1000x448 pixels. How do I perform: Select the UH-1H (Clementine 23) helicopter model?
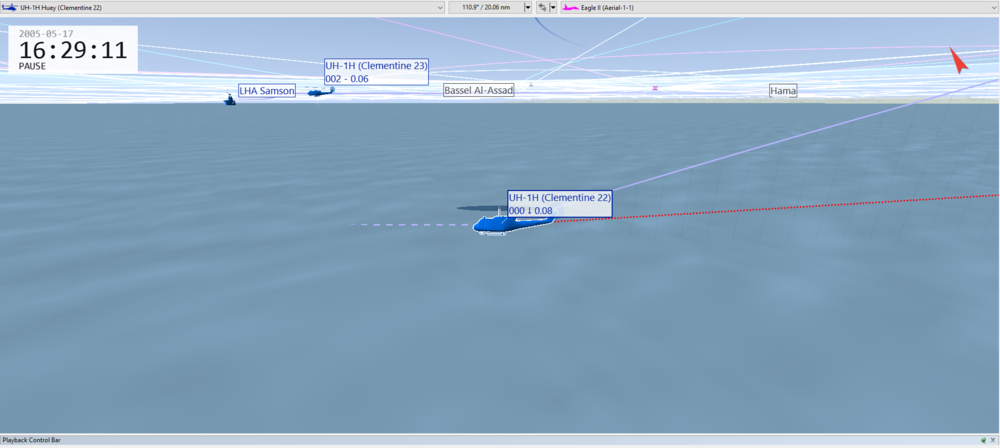321,92
